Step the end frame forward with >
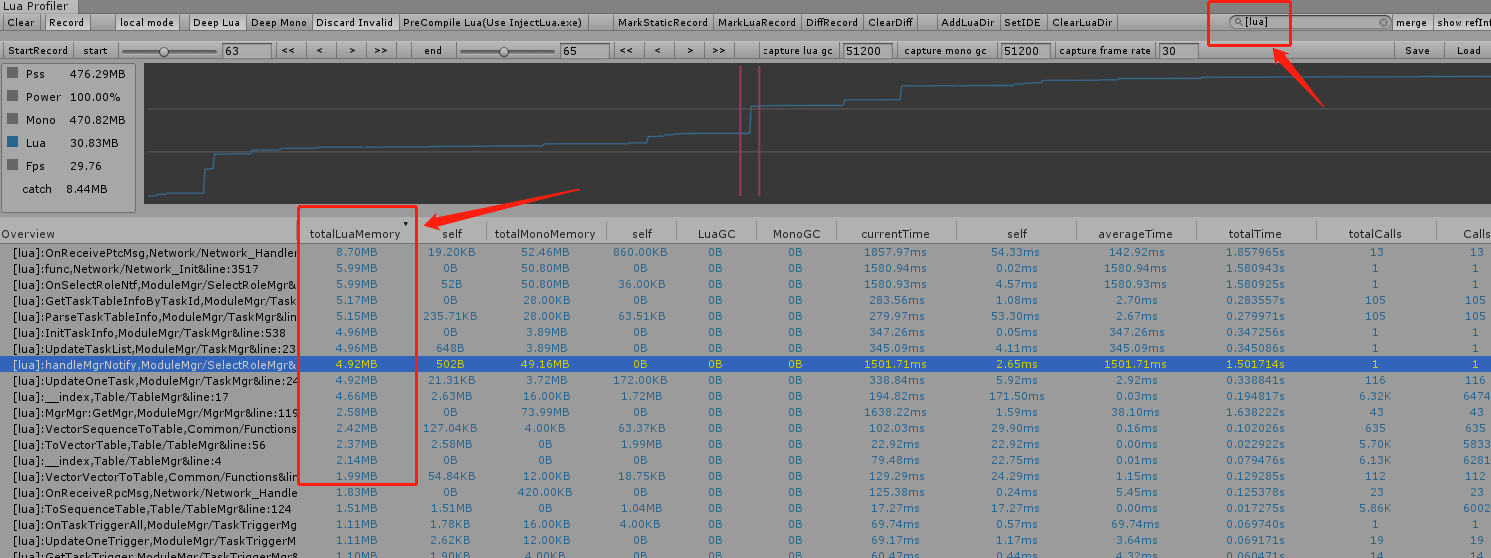The height and width of the screenshot is (558, 1491). click(689, 50)
